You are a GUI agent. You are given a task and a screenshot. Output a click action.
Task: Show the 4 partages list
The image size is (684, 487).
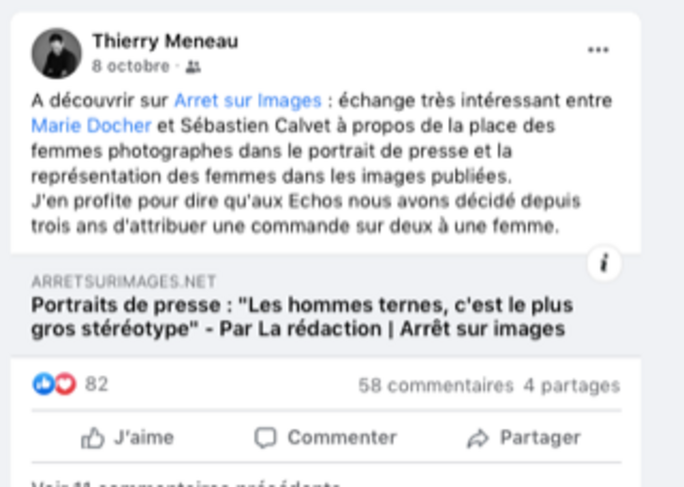571,386
